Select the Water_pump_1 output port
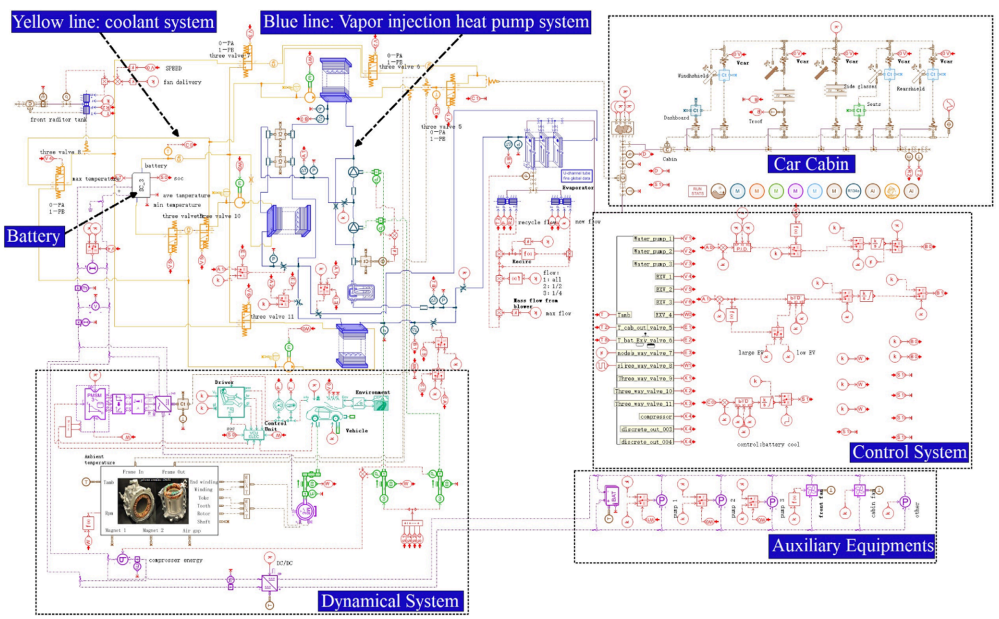 click(652, 239)
